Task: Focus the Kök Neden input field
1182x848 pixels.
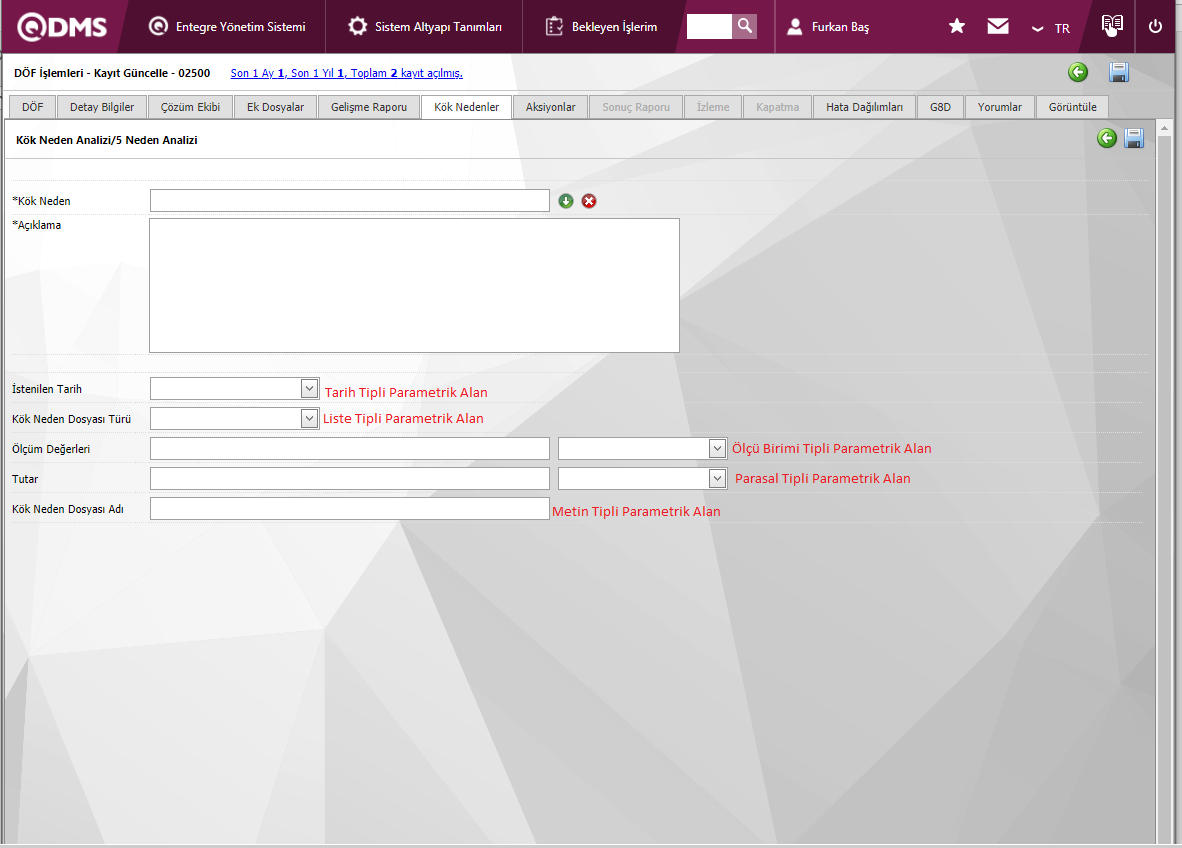Action: click(350, 201)
